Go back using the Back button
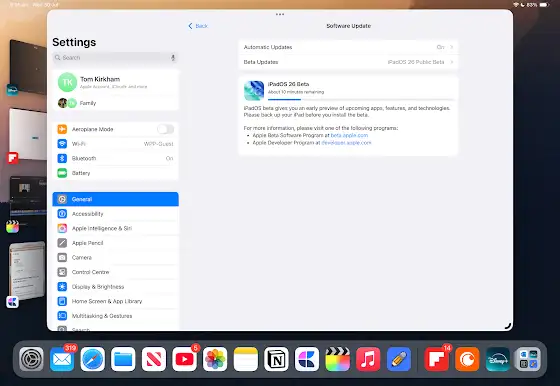Image resolution: width=560 pixels, height=386 pixels. point(198,26)
